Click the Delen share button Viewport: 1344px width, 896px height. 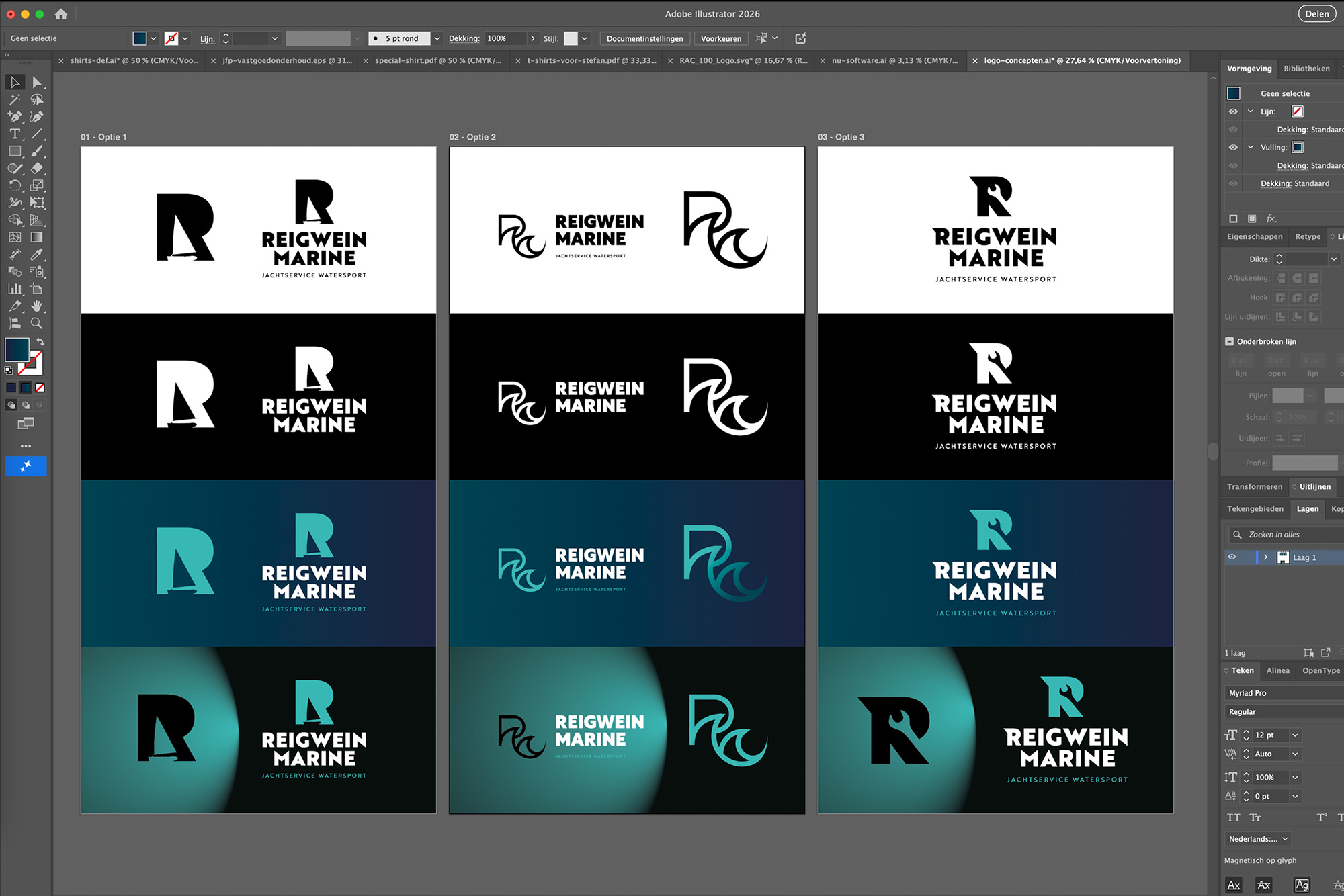coord(1316,14)
